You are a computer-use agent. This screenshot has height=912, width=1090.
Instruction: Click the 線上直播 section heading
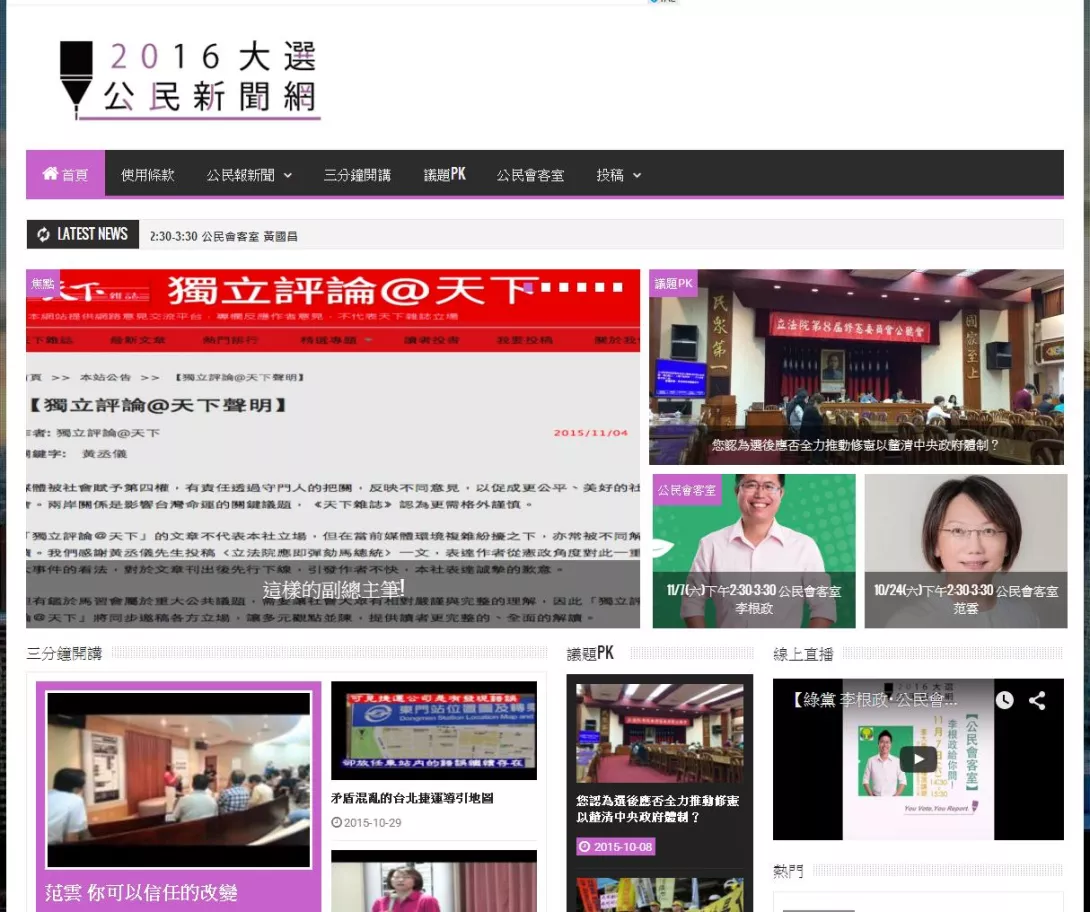point(803,654)
